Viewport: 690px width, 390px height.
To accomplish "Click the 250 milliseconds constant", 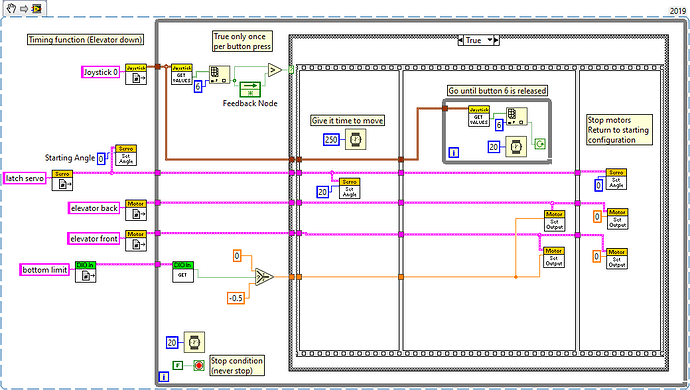I will (x=331, y=140).
